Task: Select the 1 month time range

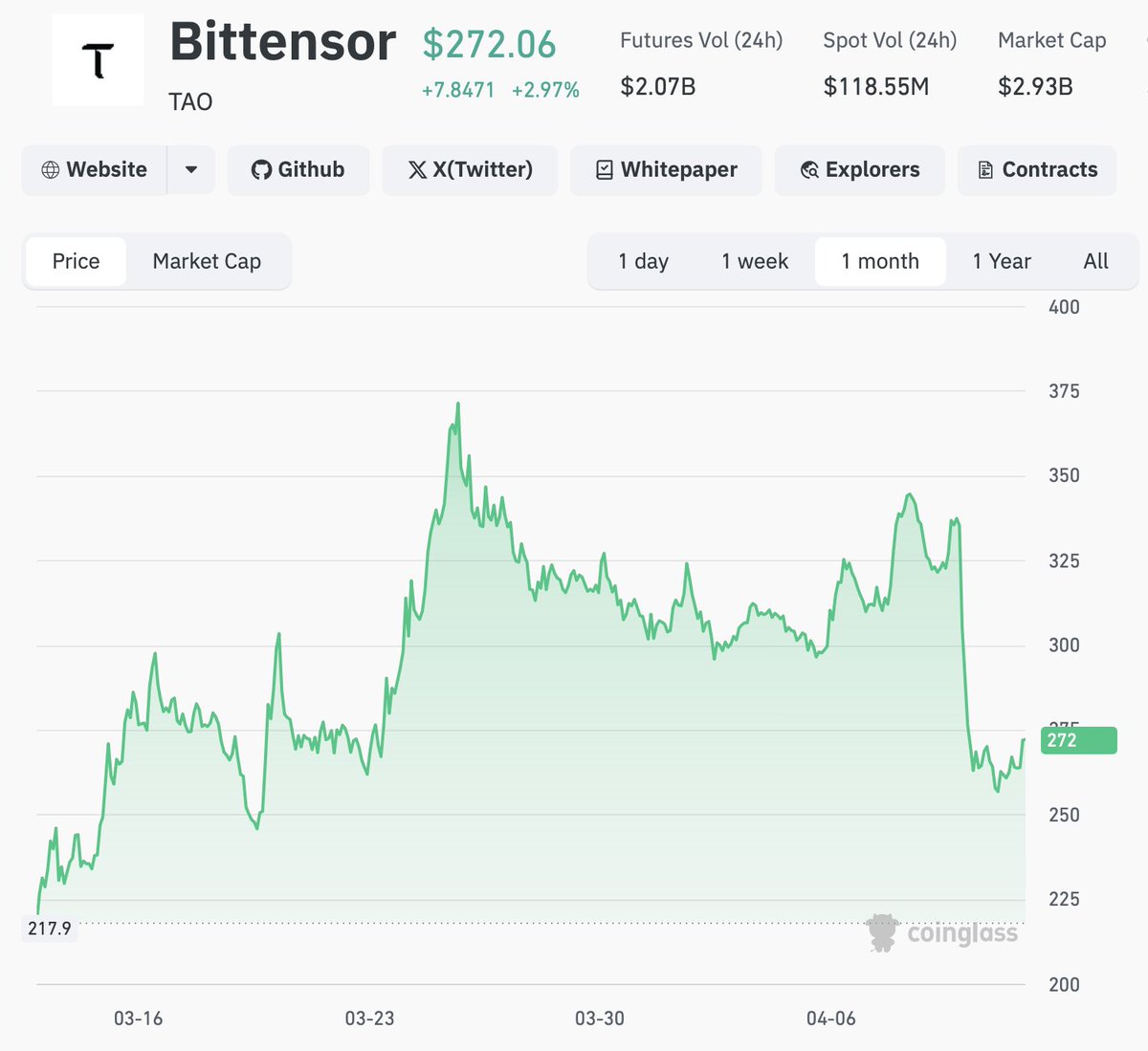Action: pyautogui.click(x=880, y=261)
